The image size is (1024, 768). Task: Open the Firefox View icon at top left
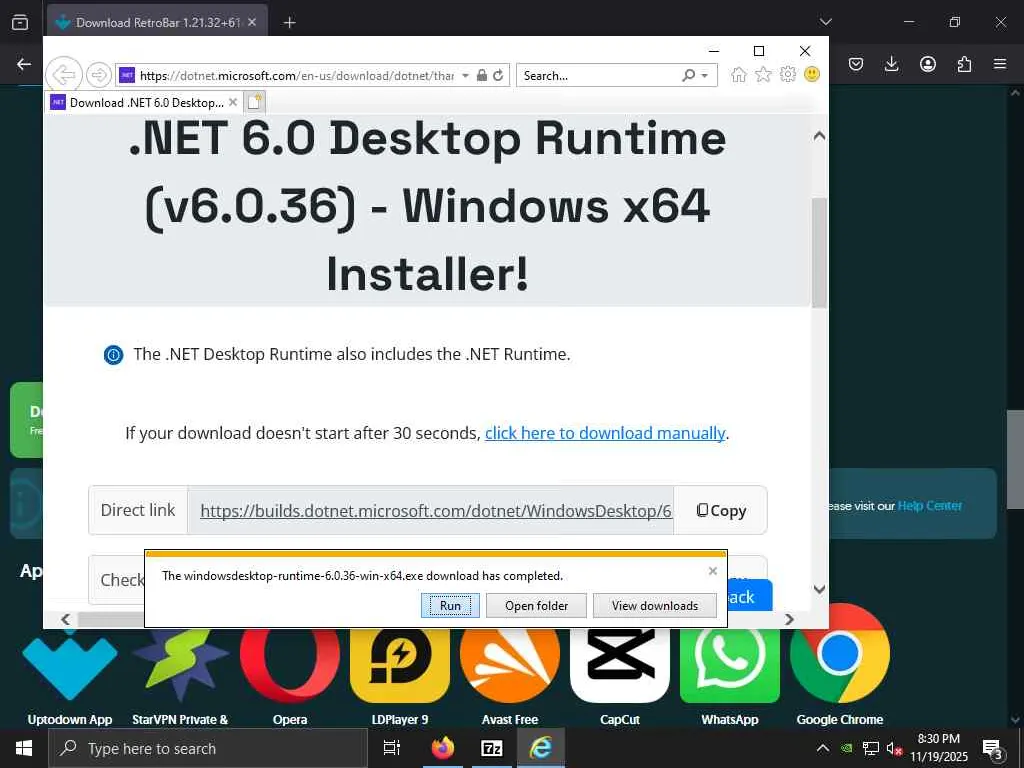click(20, 22)
